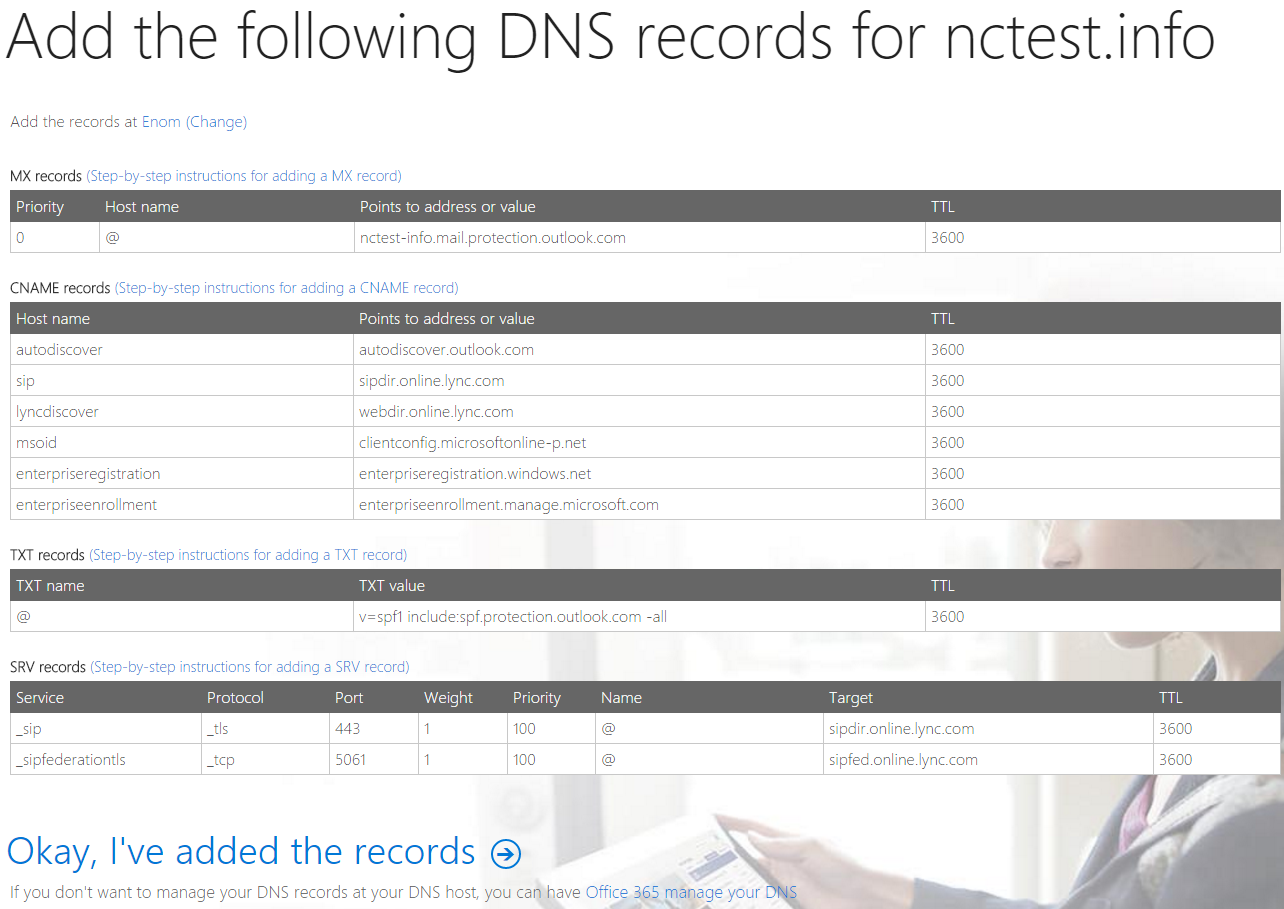Select the port value 443

click(347, 729)
